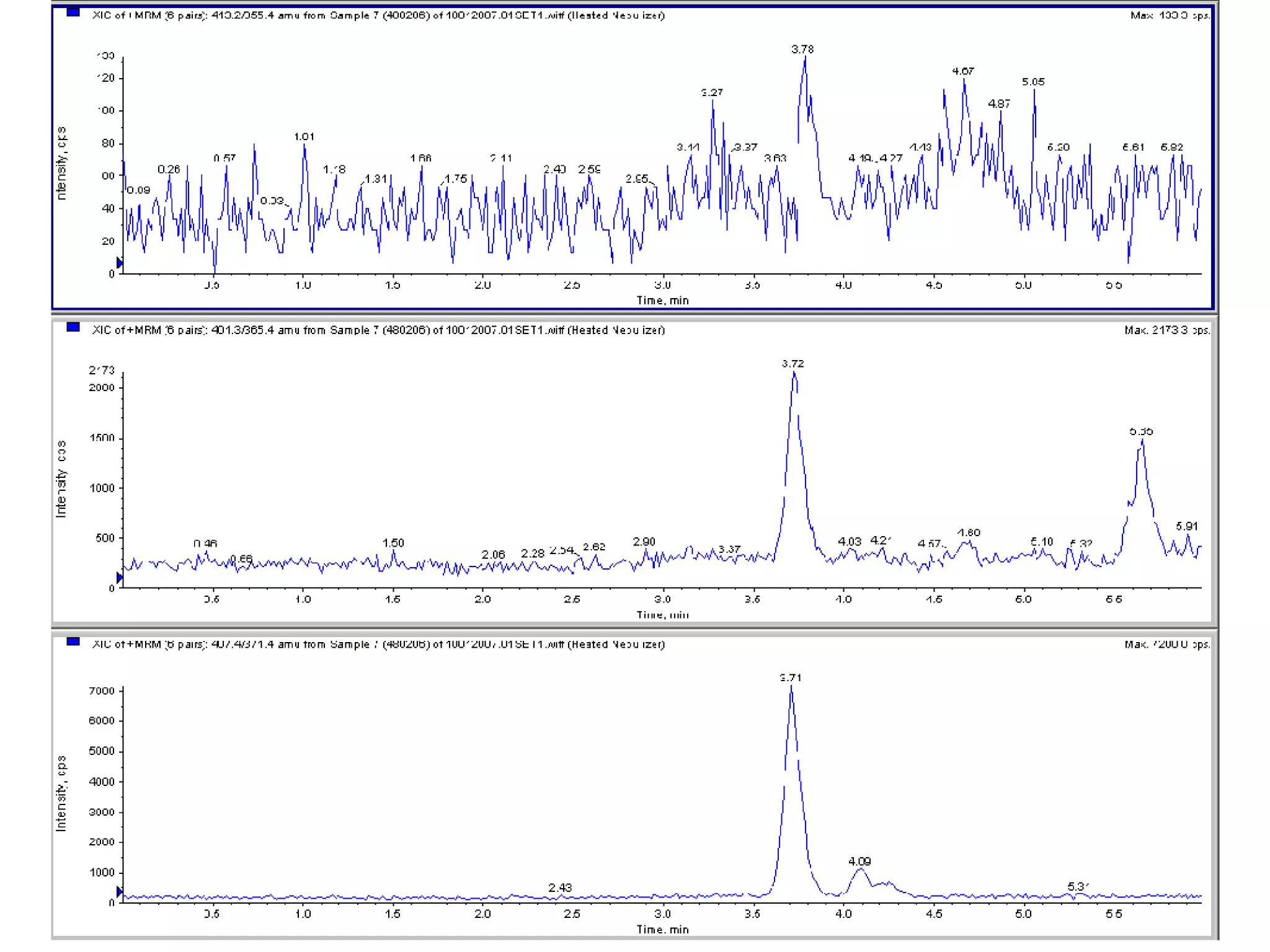Screen dimensions: 1270x952
Task: Click the 2.43 peak label in the bottom pane
Action: [560, 888]
